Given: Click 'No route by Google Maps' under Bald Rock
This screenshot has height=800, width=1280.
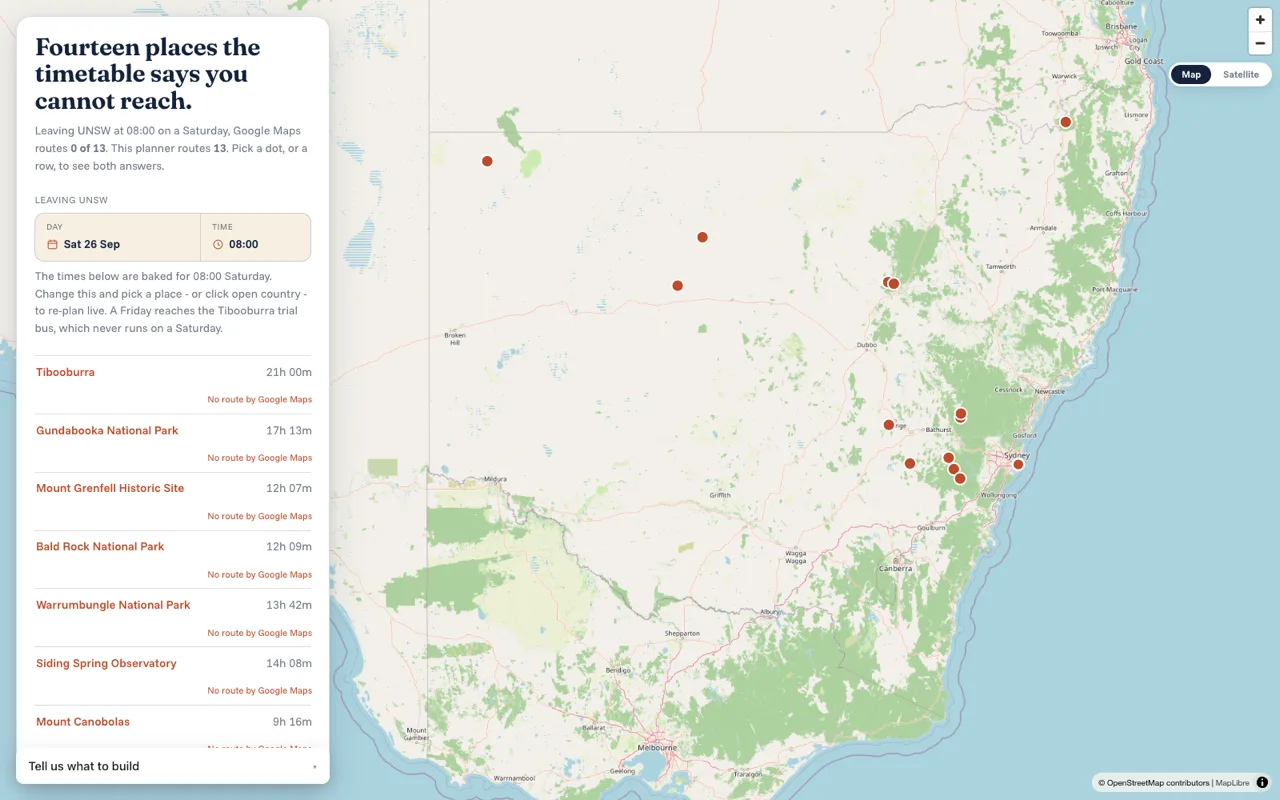Looking at the screenshot, I should pos(260,574).
